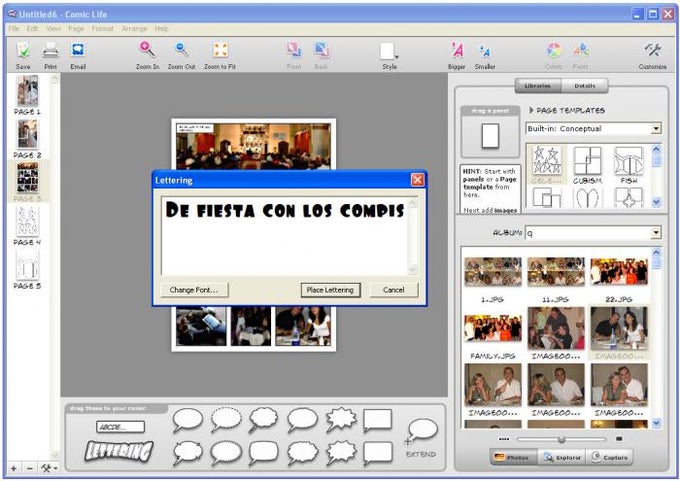
Task: Open the Arrange menu
Action: click(134, 29)
